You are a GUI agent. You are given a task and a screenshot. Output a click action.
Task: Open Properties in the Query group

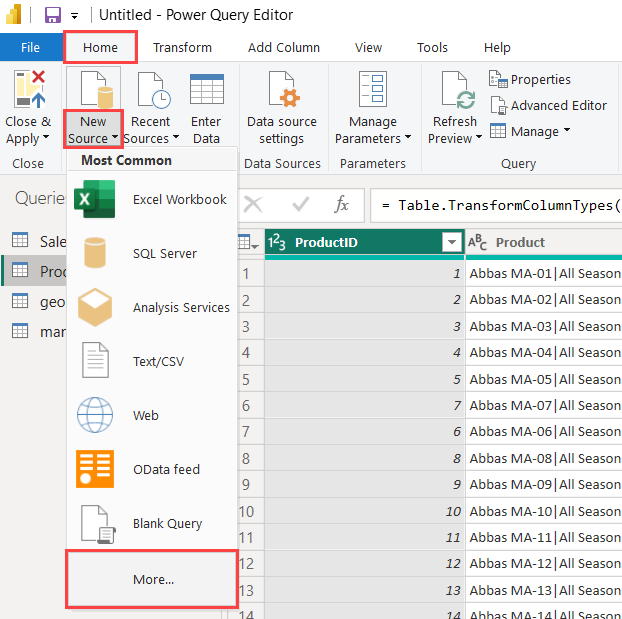click(x=530, y=79)
